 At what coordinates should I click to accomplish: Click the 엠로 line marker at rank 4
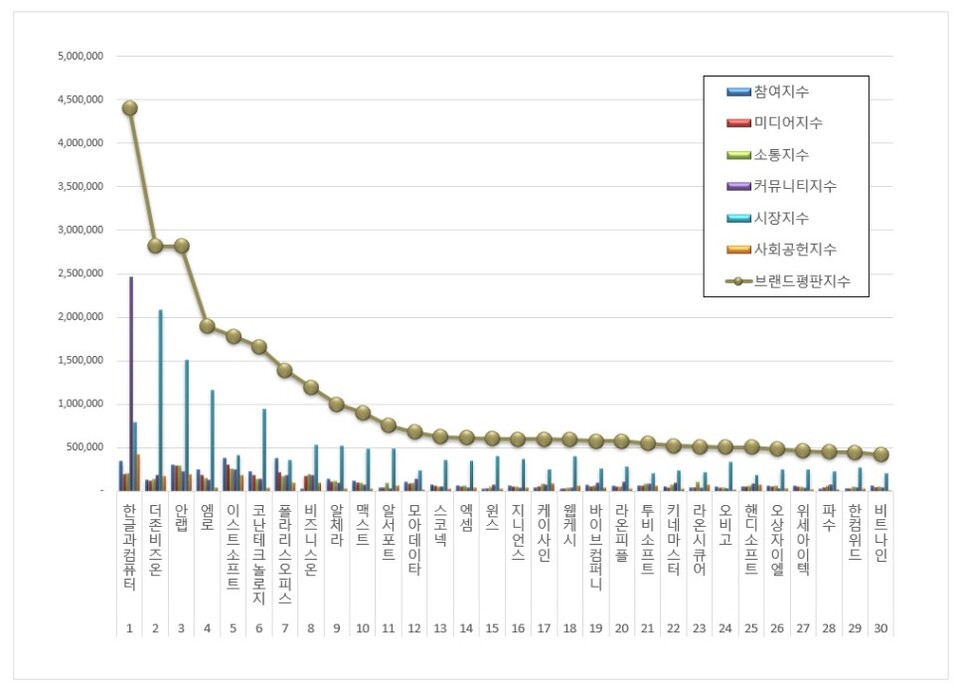click(x=207, y=326)
